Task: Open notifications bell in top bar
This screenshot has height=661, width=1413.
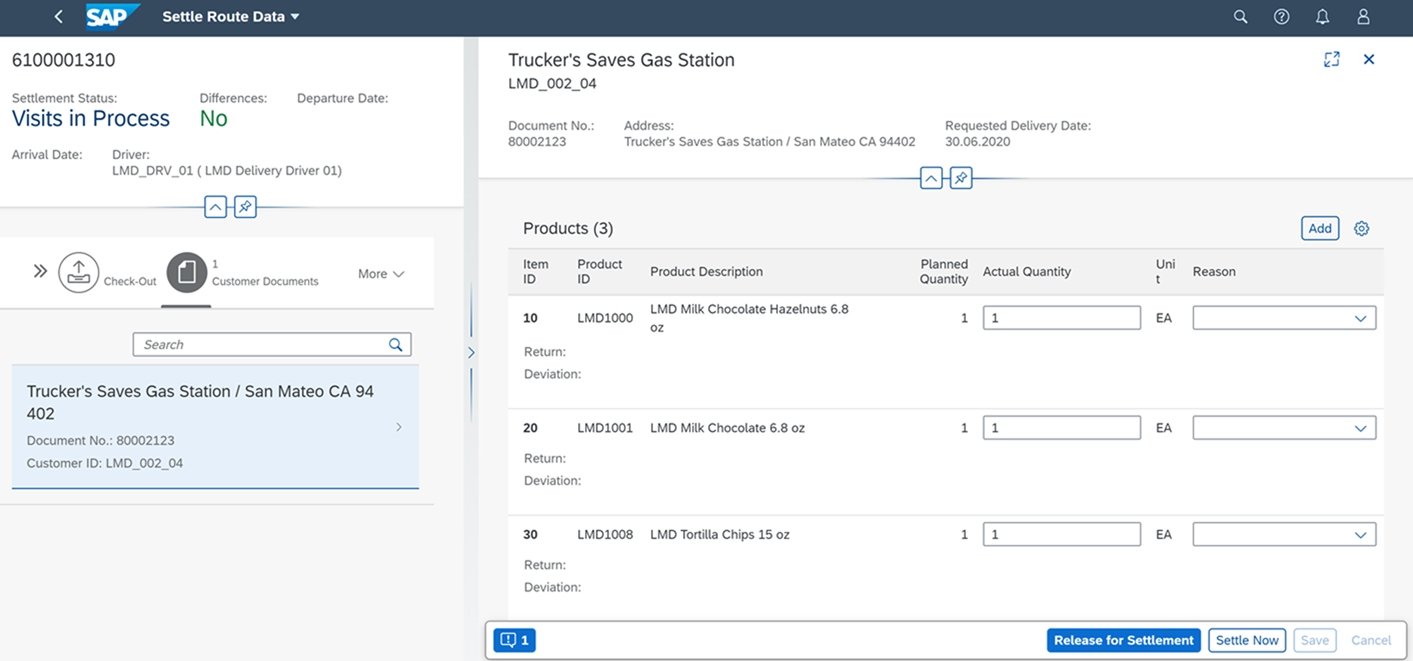Action: (x=1322, y=17)
